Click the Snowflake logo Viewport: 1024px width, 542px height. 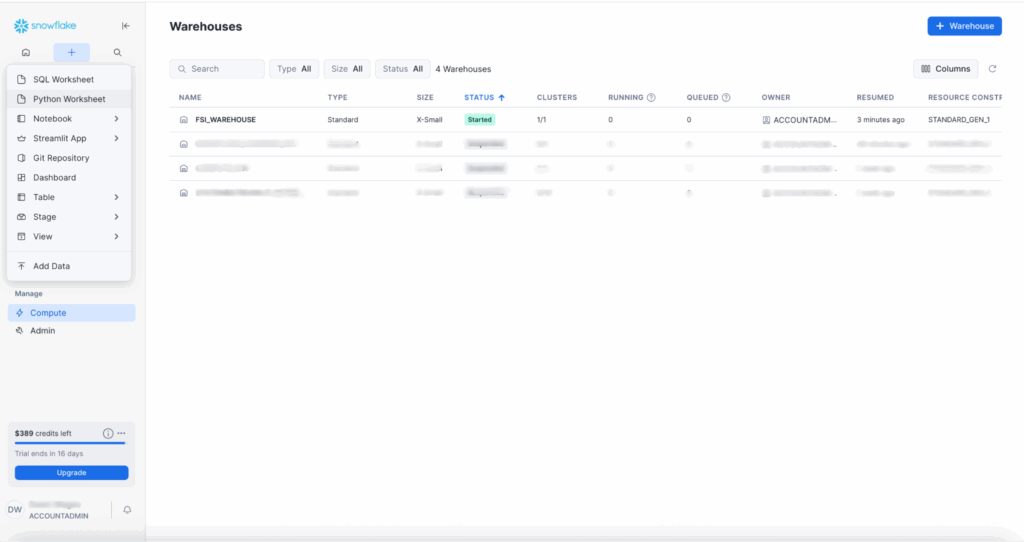[x=45, y=25]
